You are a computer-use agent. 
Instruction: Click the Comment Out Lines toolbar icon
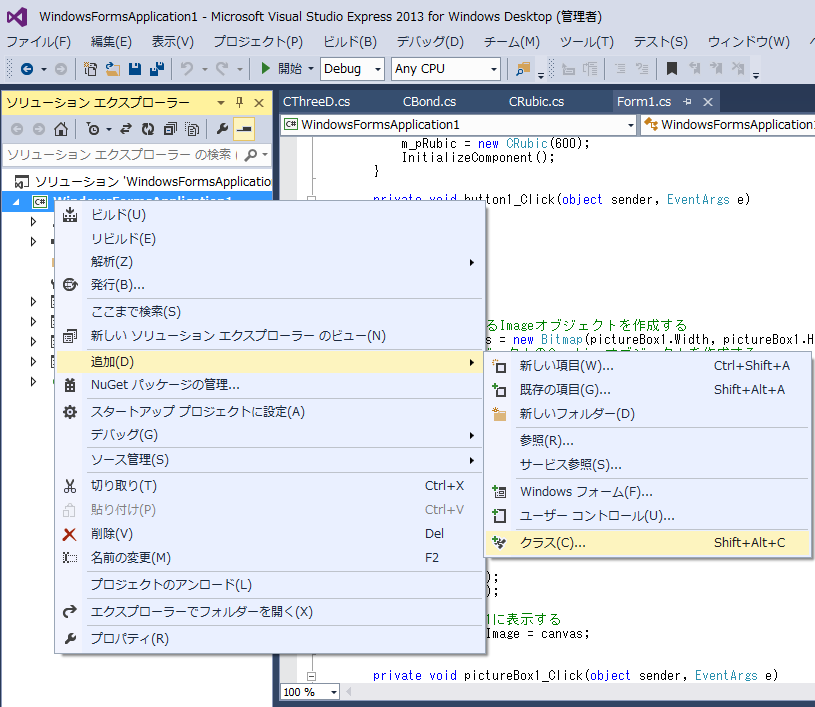pos(620,69)
